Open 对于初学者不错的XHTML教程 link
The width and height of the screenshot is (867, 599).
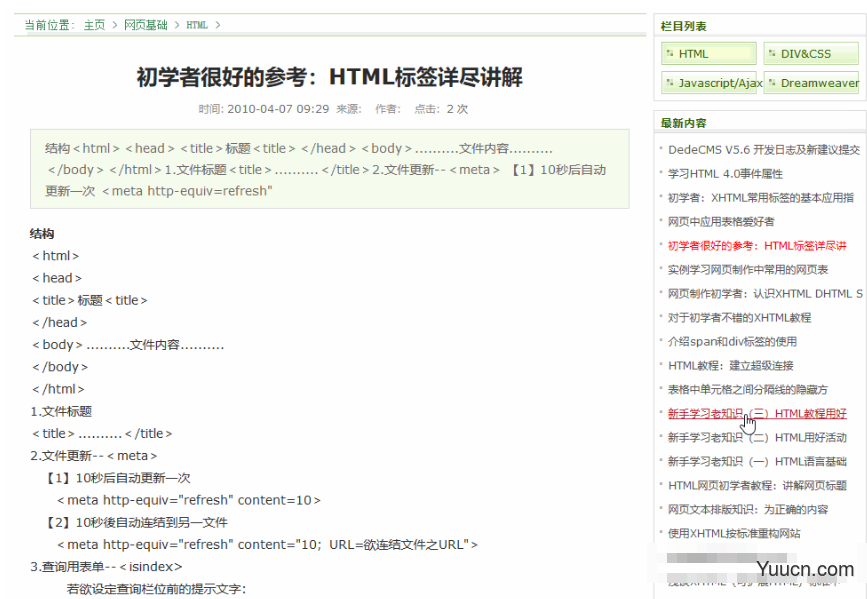point(739,318)
